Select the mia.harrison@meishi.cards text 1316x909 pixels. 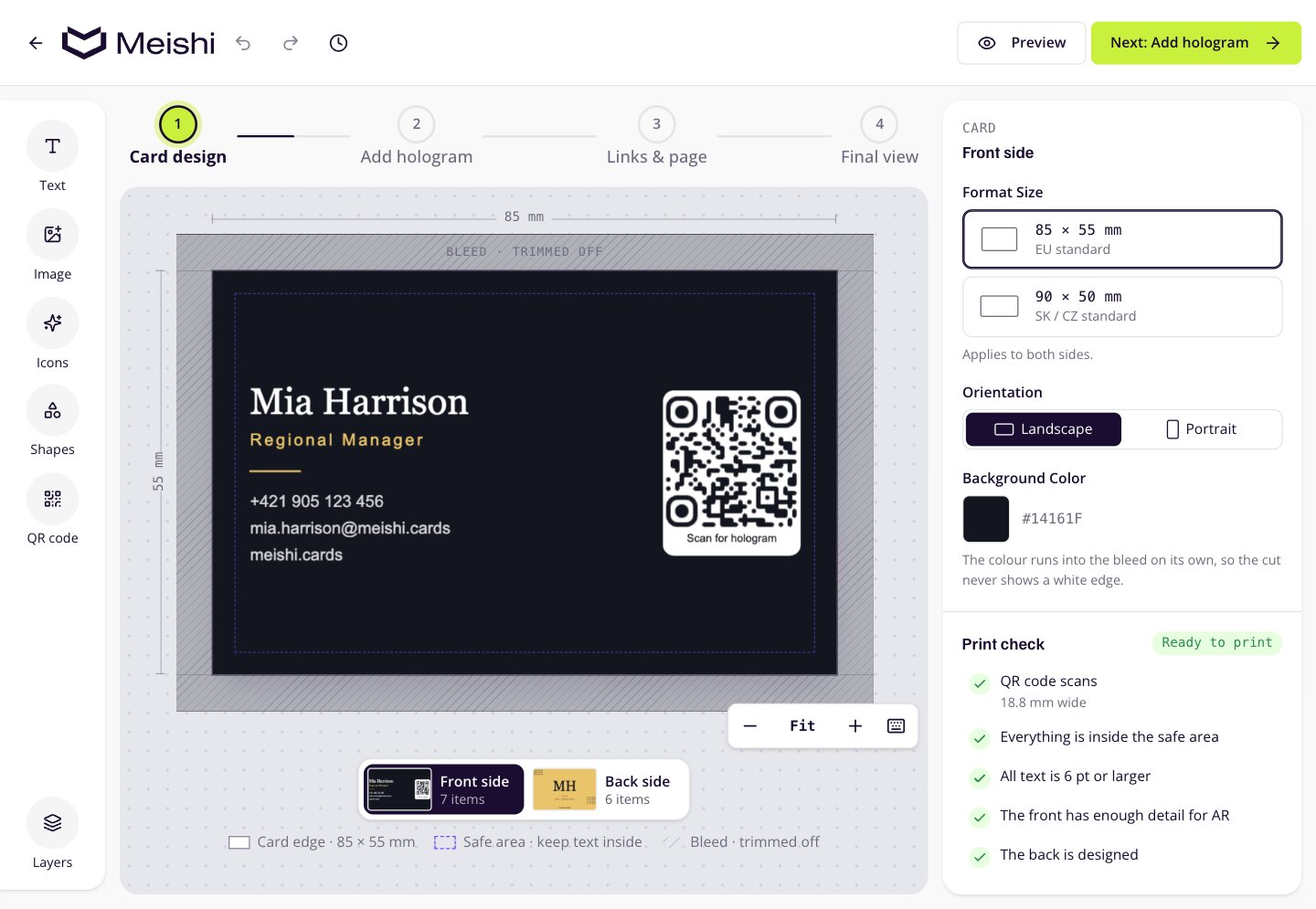tap(350, 528)
